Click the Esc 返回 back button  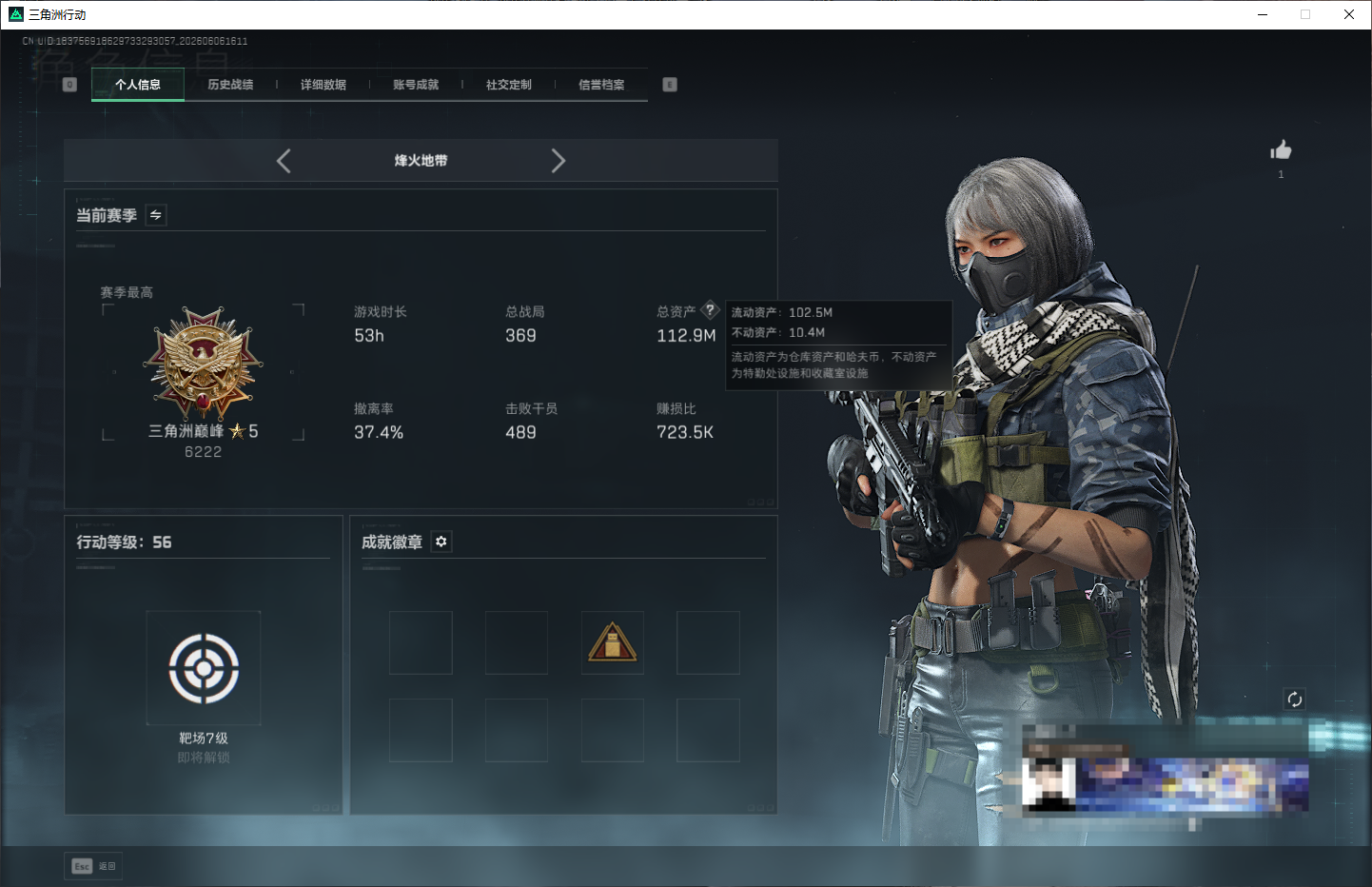click(93, 866)
